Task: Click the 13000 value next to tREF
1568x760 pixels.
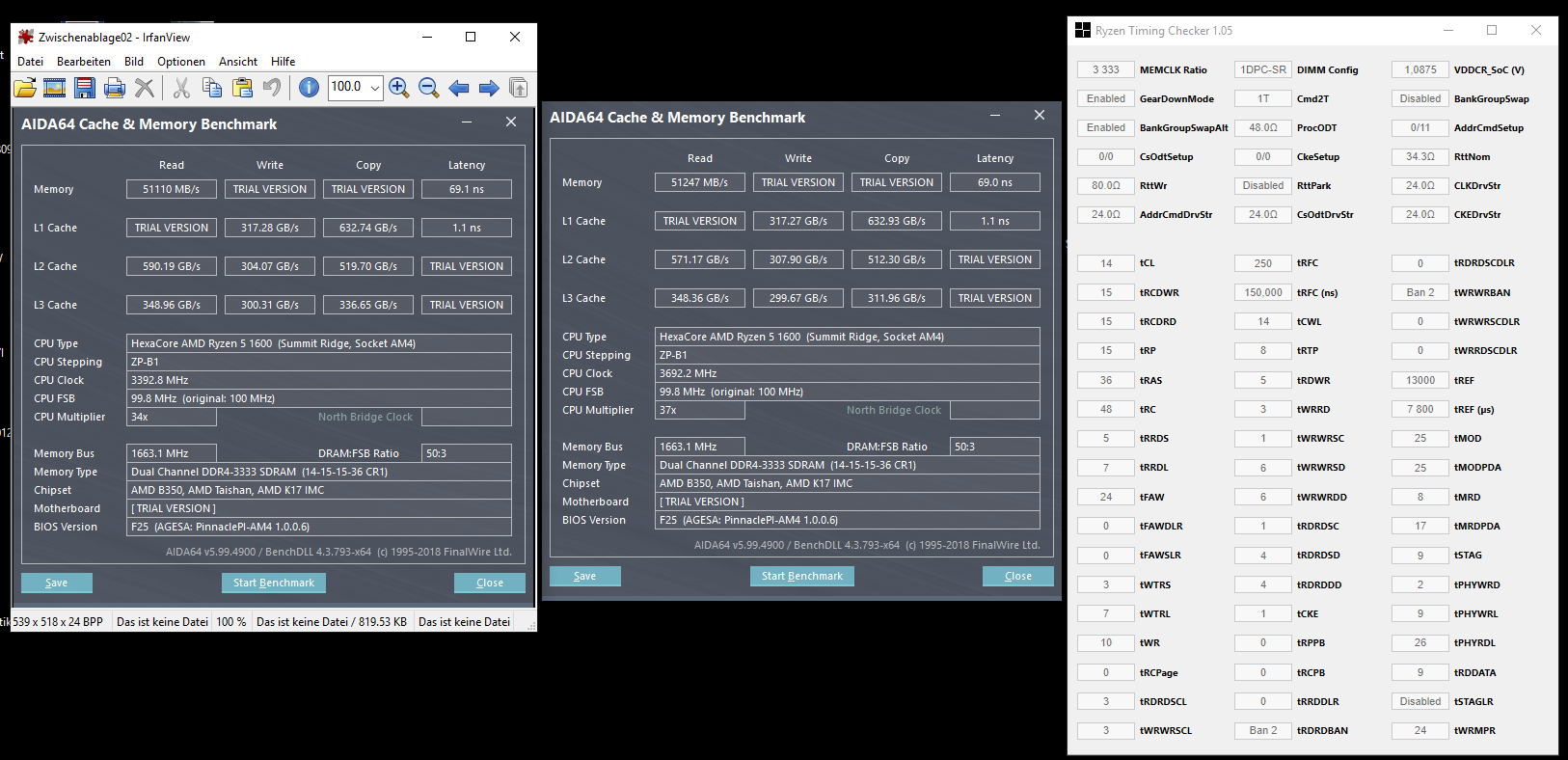Action: pos(1420,380)
